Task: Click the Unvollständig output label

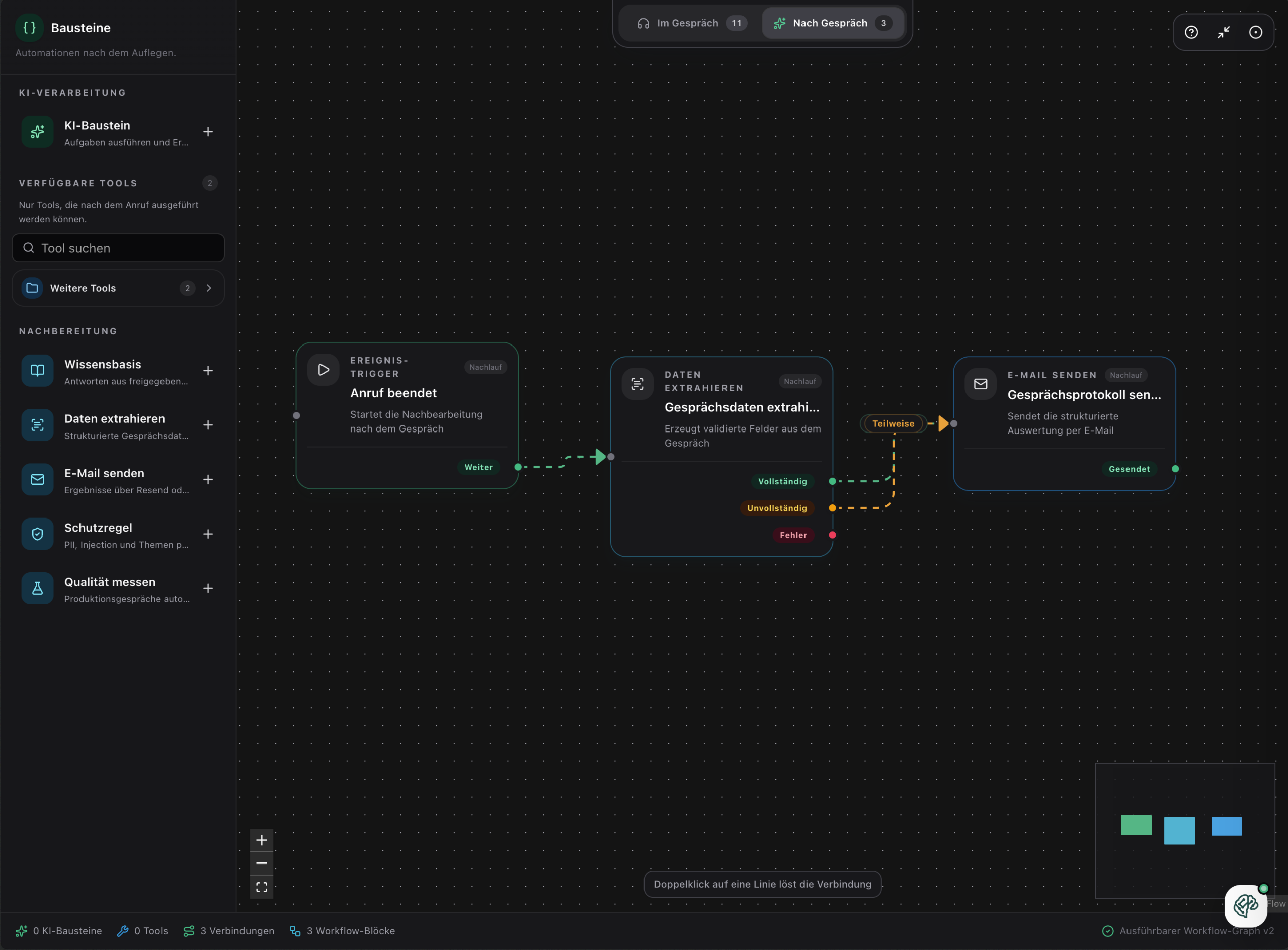Action: (777, 508)
